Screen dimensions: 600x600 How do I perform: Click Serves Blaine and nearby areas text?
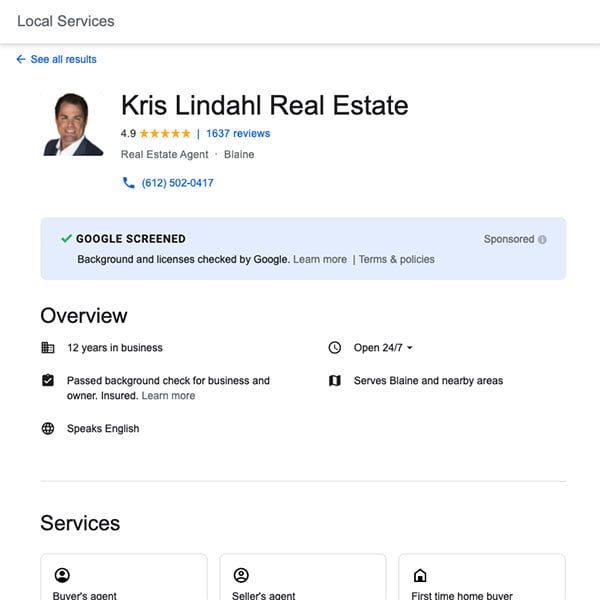[x=428, y=381]
